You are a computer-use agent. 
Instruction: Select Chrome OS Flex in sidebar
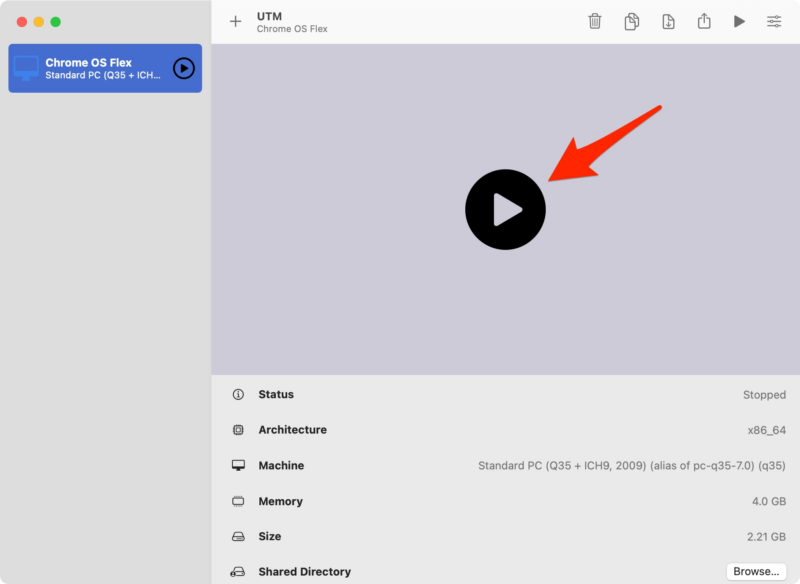click(x=105, y=68)
